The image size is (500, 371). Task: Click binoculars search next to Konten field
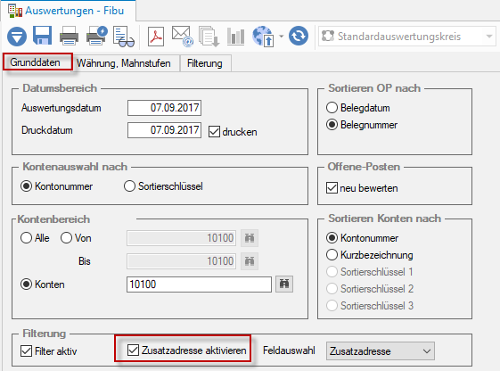(x=284, y=284)
